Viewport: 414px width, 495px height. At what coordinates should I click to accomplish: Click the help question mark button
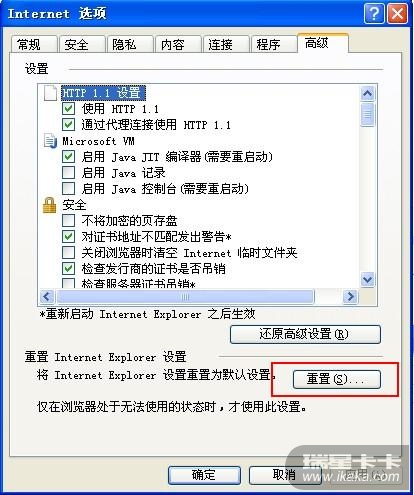pos(374,14)
